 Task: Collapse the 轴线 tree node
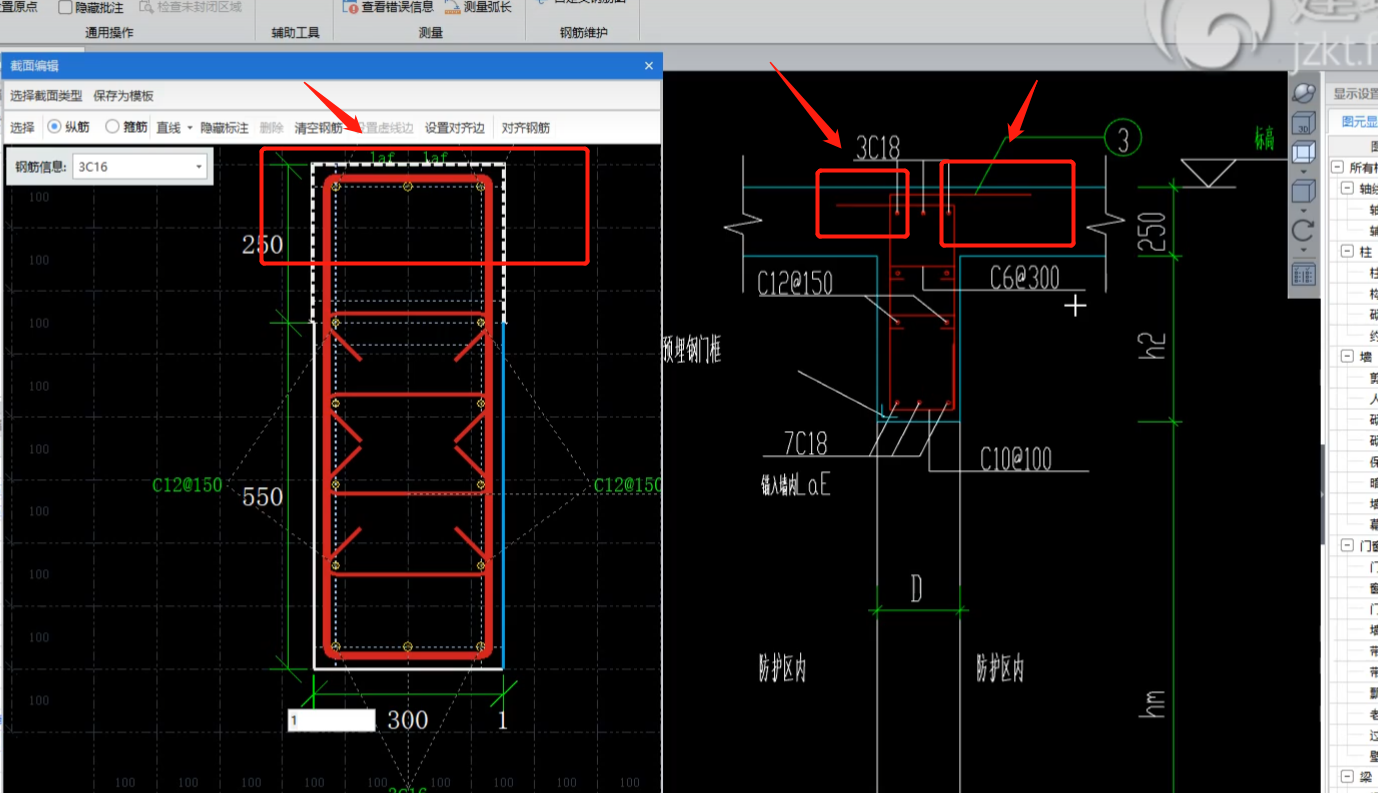click(x=1348, y=189)
